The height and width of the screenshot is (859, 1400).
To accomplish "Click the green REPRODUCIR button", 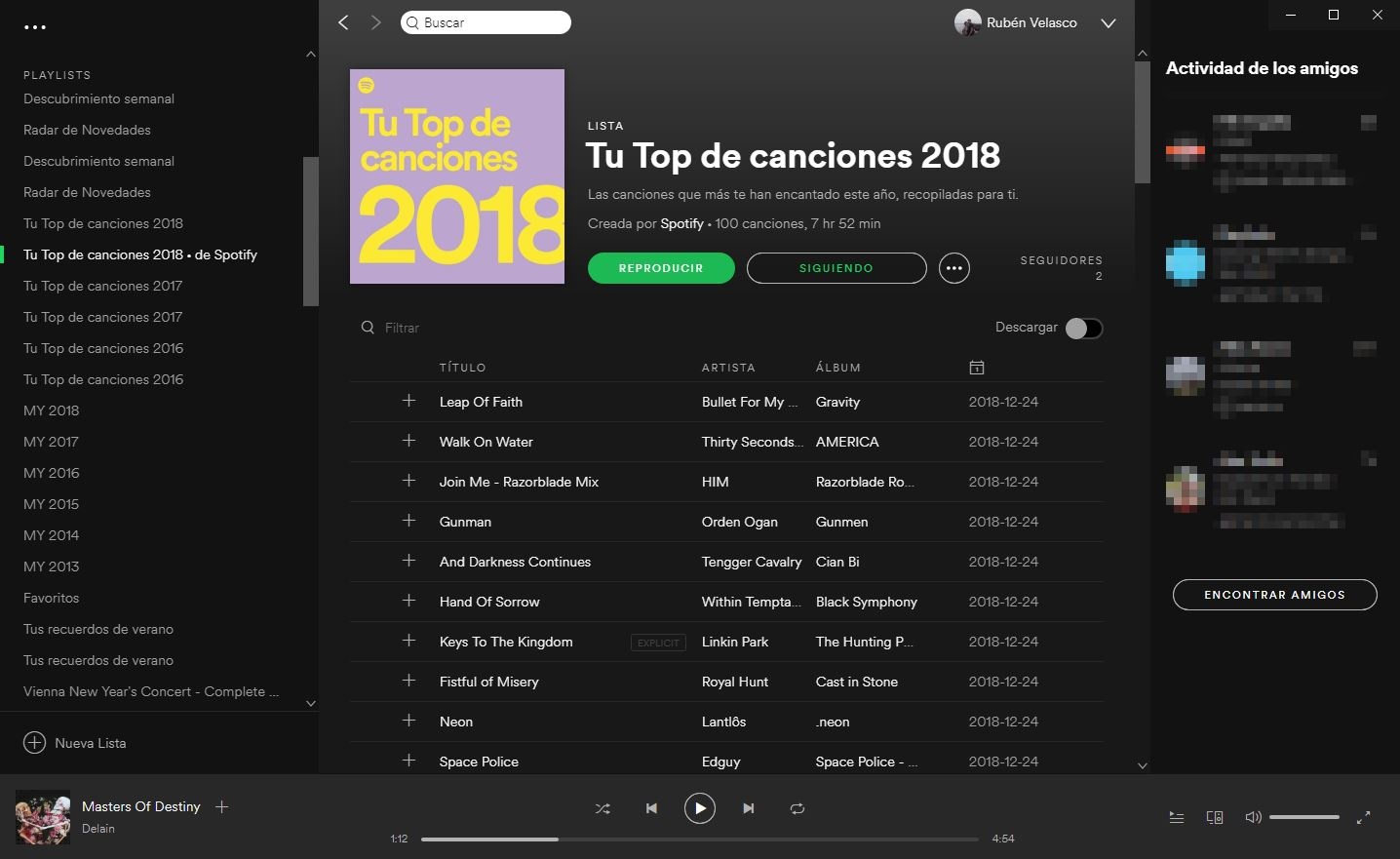I will [x=661, y=268].
